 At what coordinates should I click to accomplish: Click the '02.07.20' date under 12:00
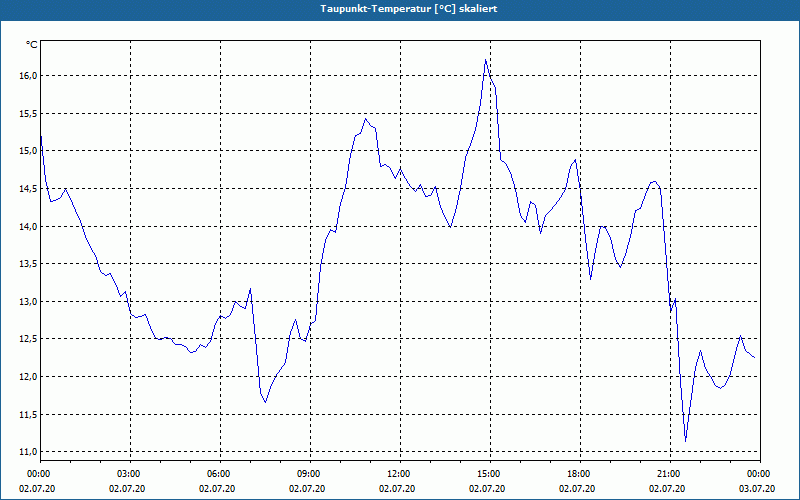click(x=397, y=488)
